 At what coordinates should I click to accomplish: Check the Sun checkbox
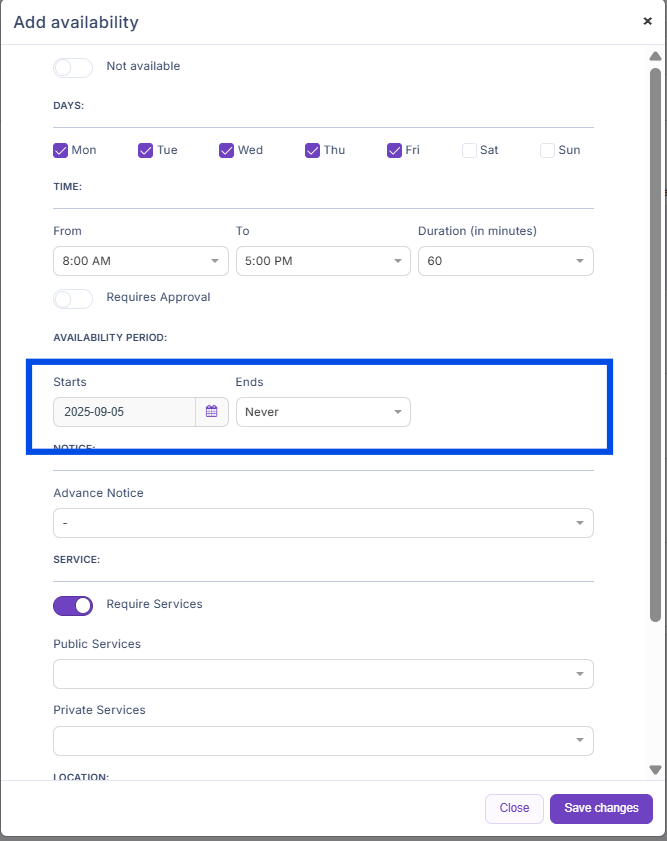coord(547,150)
